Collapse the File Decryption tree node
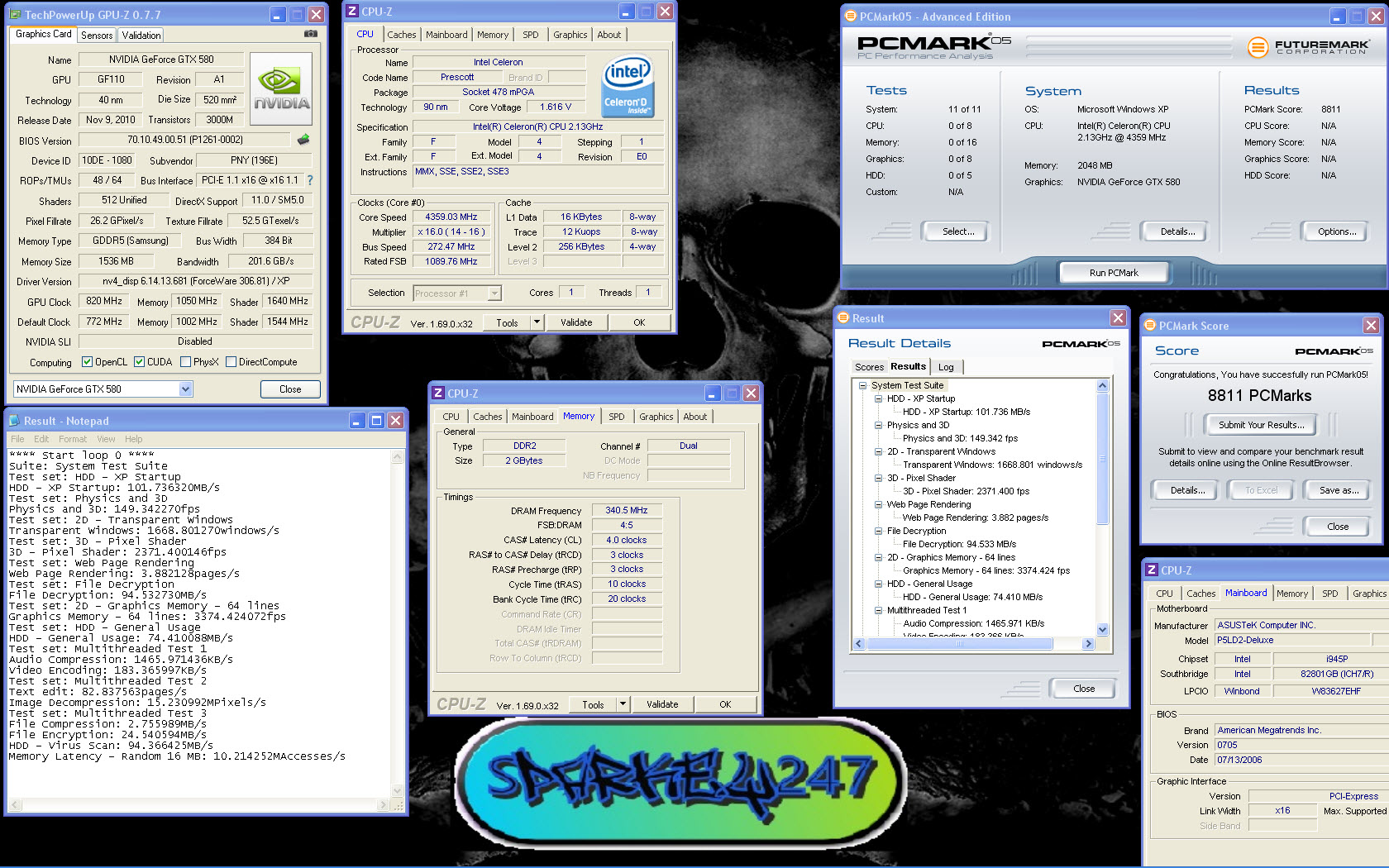 [879, 531]
